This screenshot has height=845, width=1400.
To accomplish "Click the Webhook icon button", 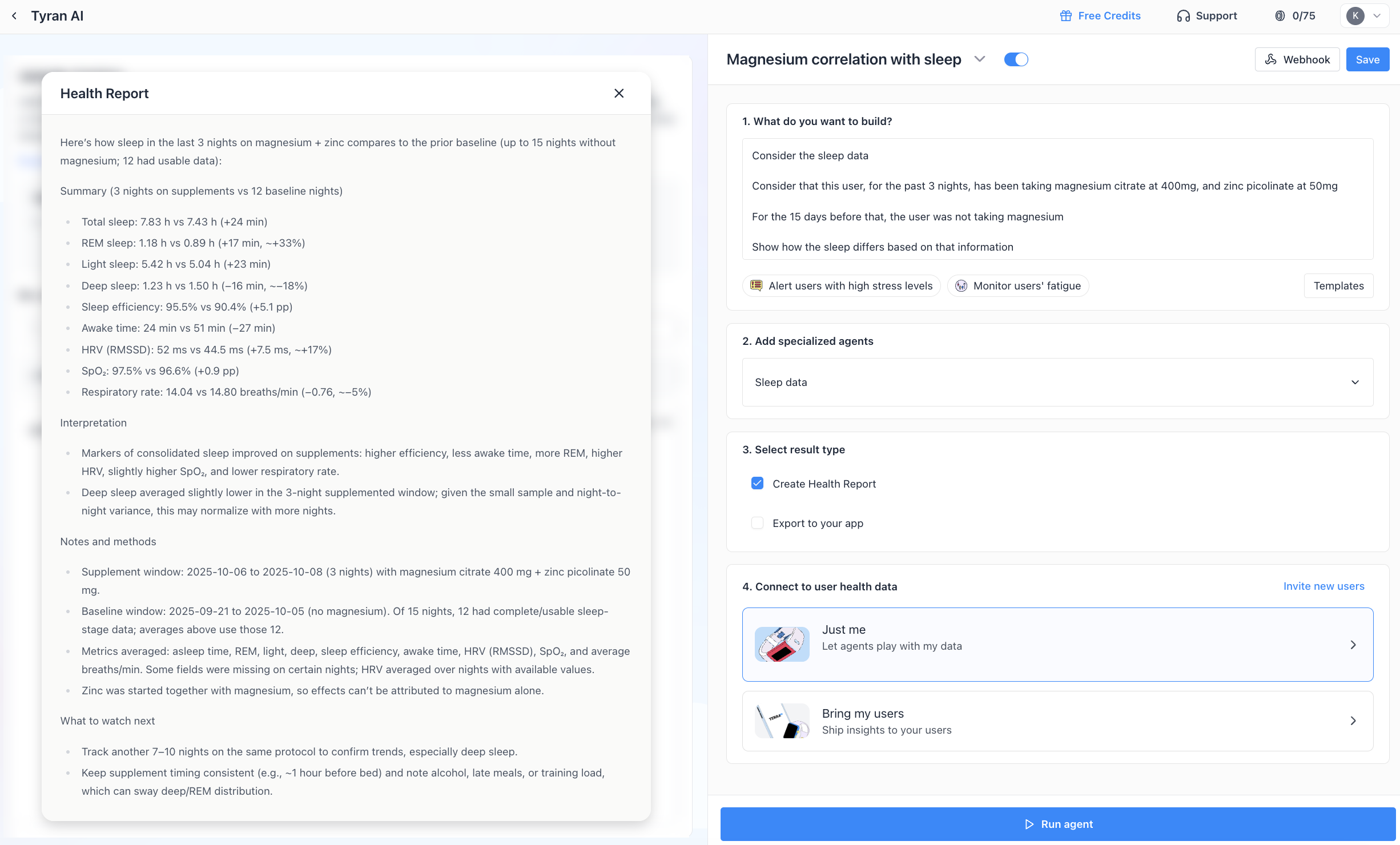I will tap(1297, 59).
